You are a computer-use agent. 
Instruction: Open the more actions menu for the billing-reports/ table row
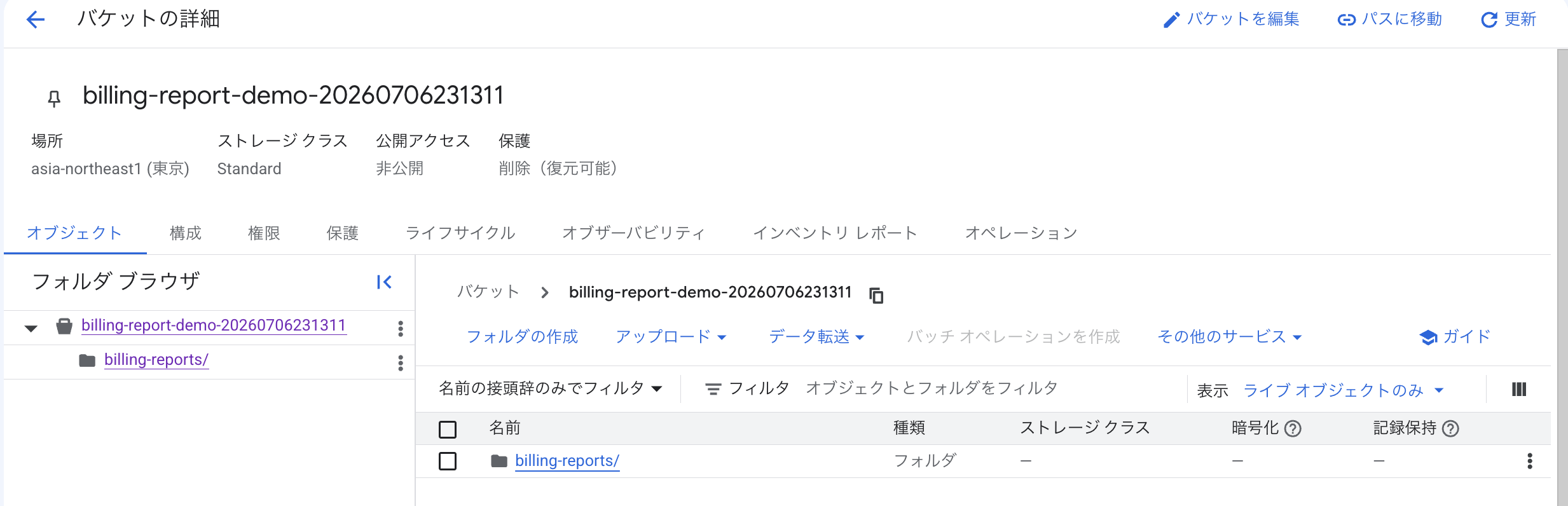1530,461
